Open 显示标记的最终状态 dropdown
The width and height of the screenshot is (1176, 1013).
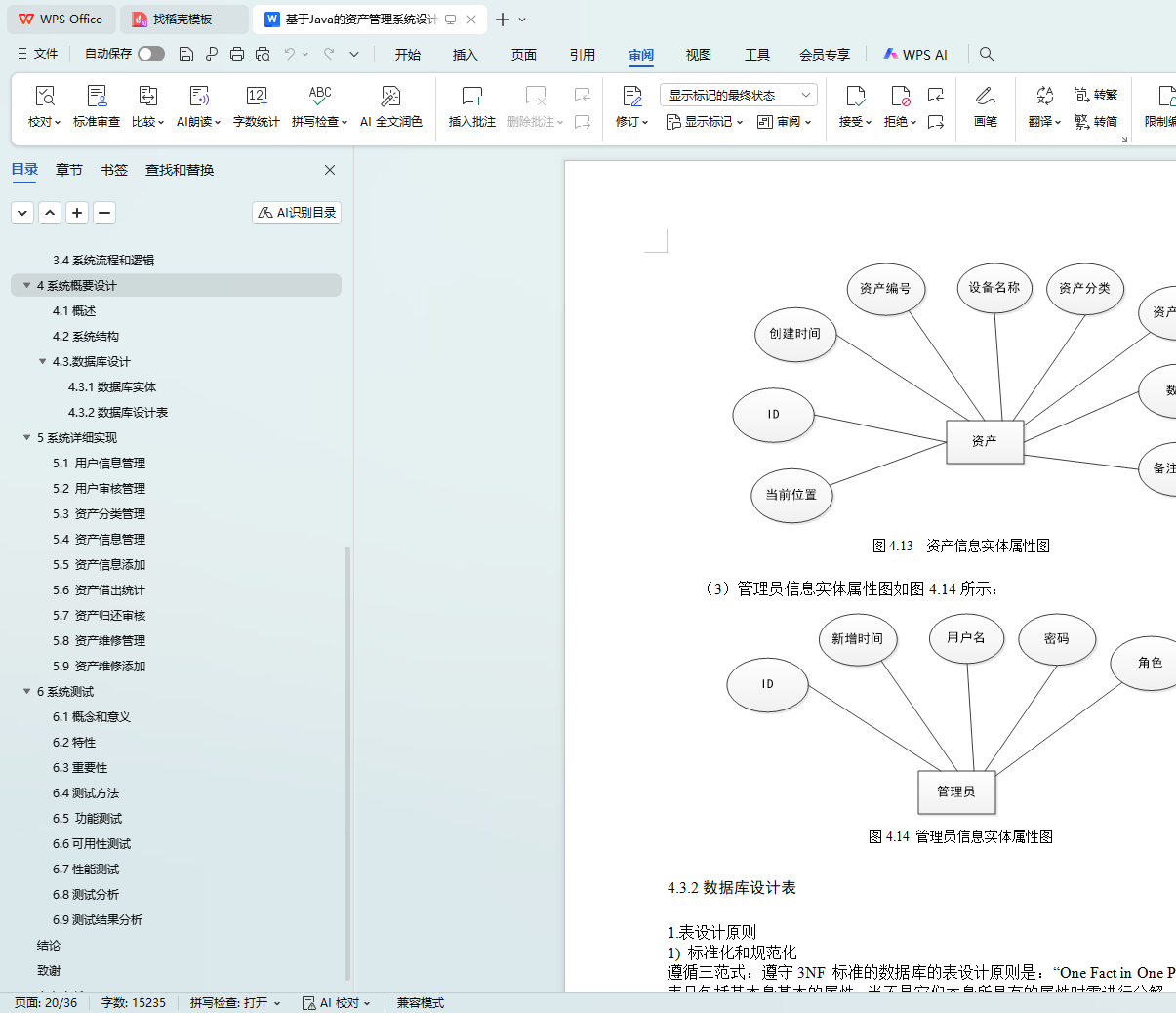coord(738,95)
